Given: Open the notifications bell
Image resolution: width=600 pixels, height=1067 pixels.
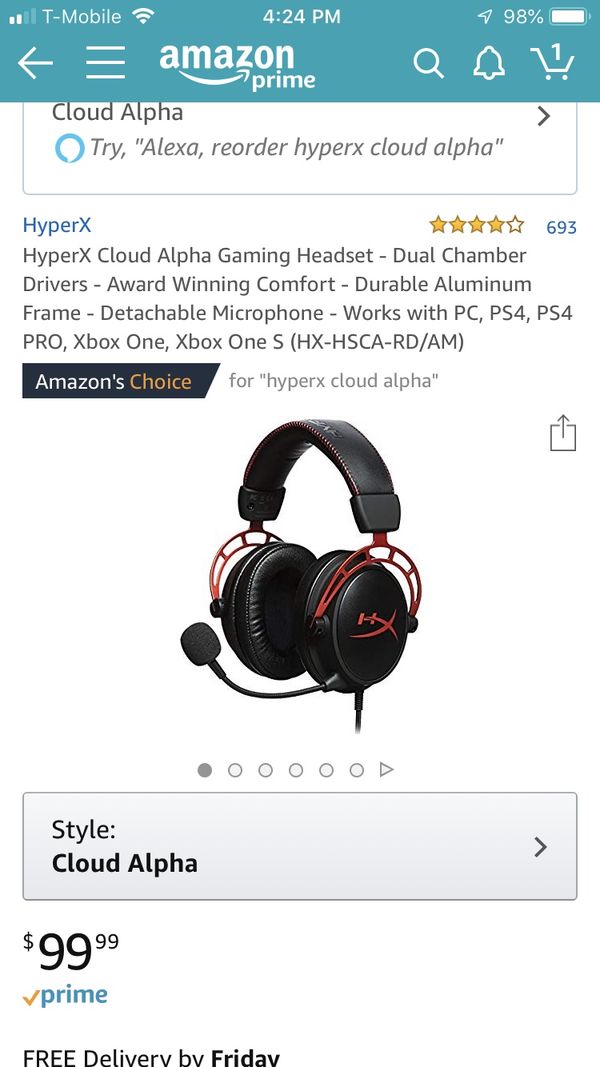Looking at the screenshot, I should [488, 64].
